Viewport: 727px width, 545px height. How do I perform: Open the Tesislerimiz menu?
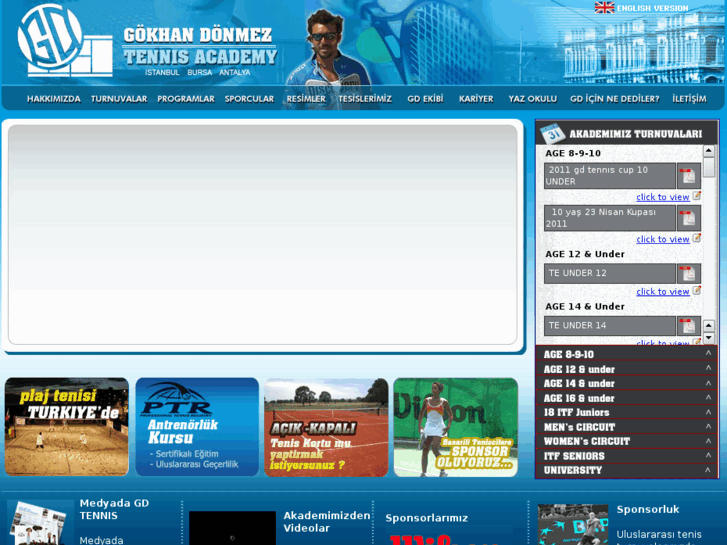point(365,99)
